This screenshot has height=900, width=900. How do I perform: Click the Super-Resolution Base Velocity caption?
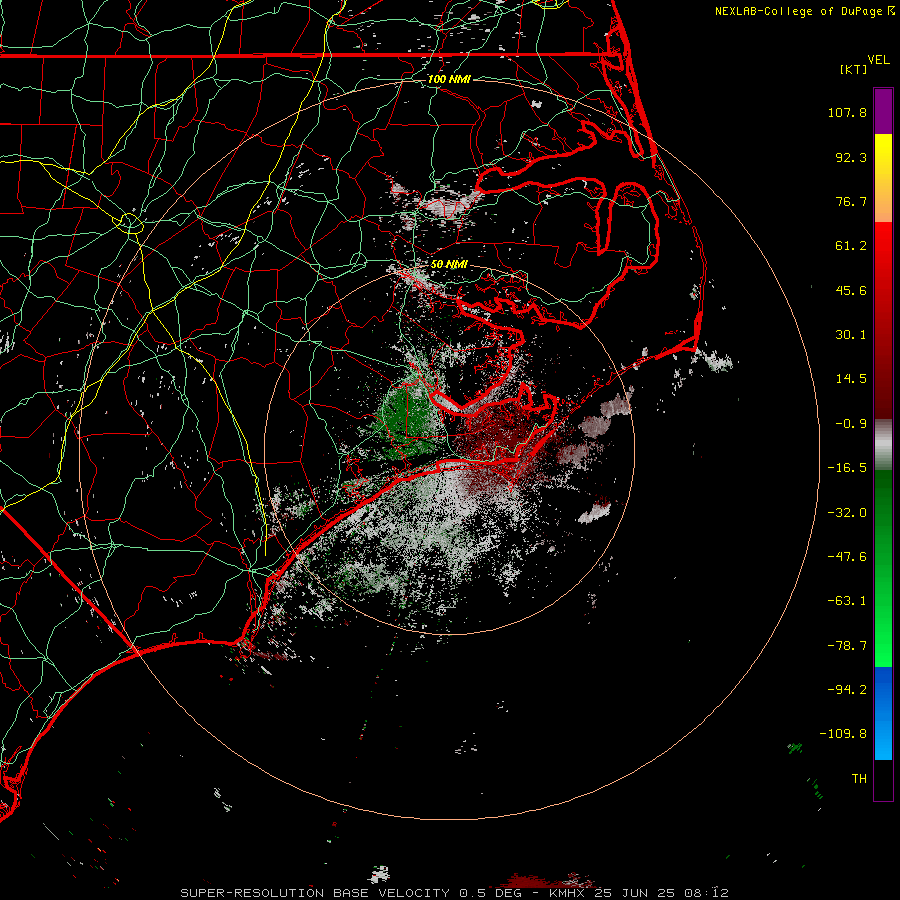[454, 893]
